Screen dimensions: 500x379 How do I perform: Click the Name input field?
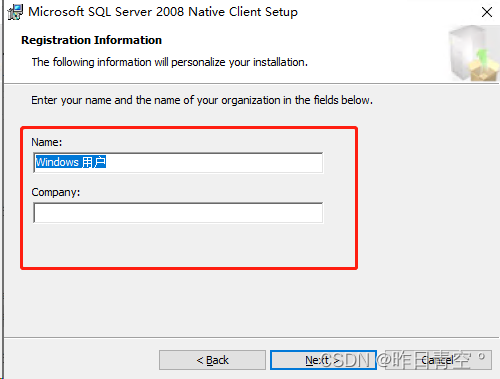click(x=178, y=163)
